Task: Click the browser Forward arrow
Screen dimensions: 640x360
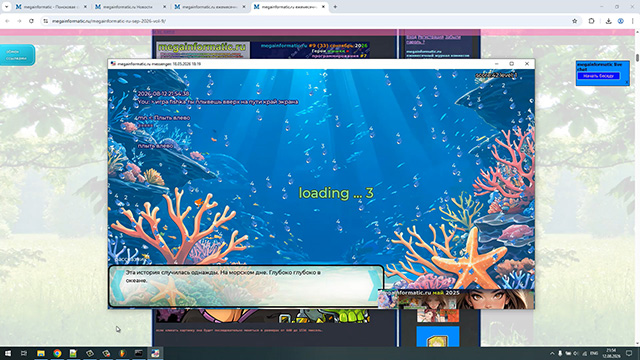Action: point(19,21)
